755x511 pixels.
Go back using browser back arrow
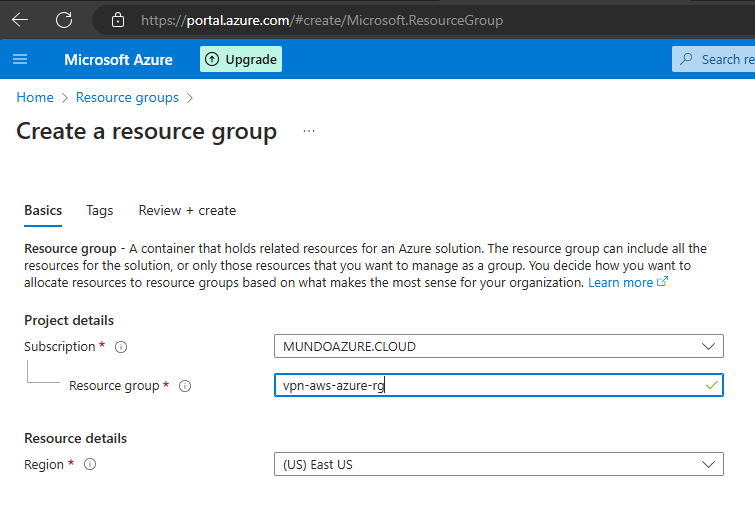[x=20, y=20]
